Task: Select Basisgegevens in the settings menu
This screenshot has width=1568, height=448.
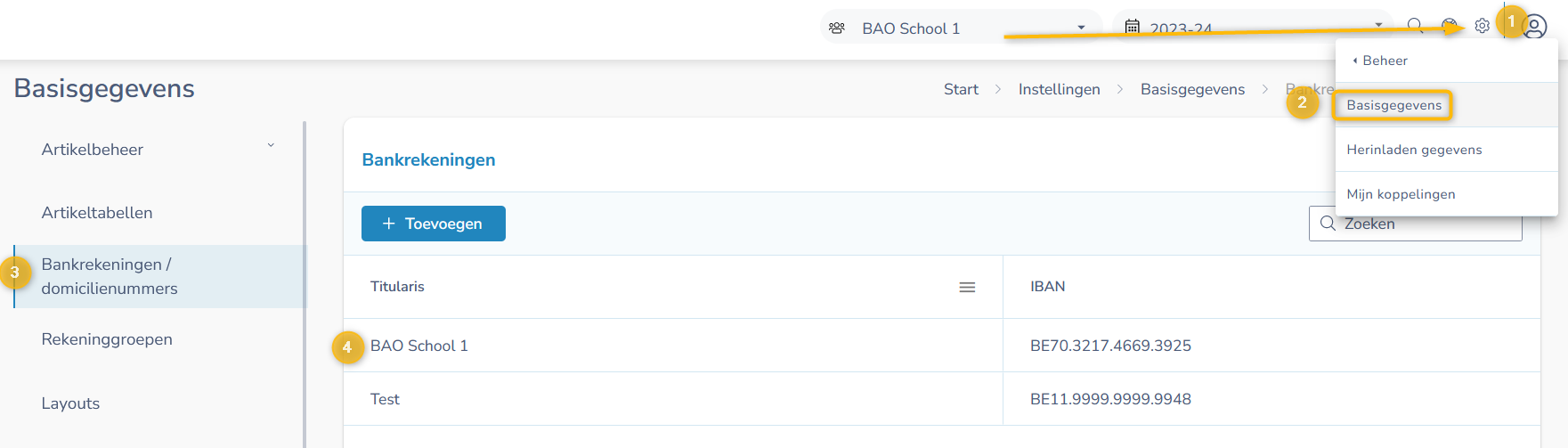Action: [x=1393, y=105]
